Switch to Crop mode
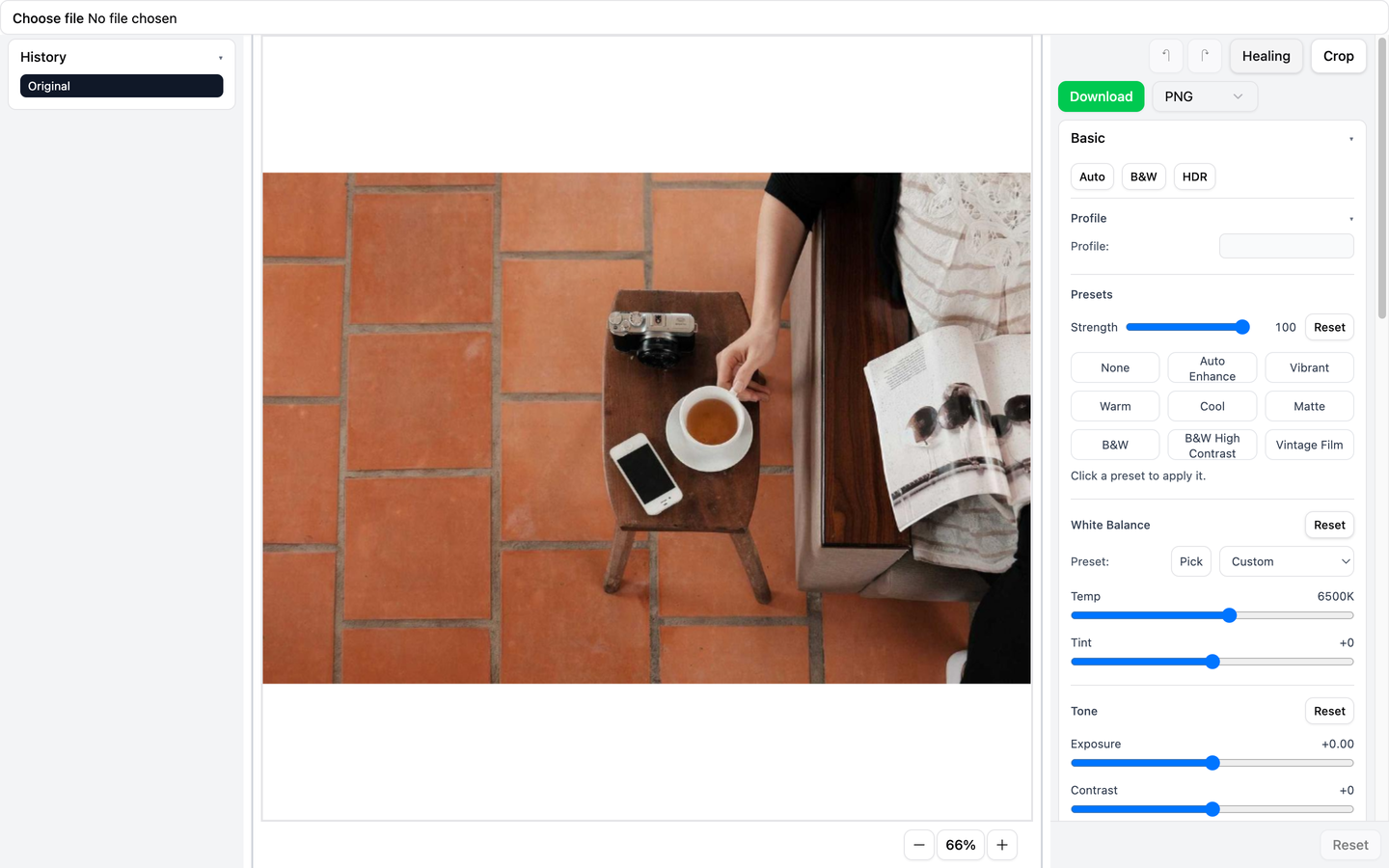The height and width of the screenshot is (868, 1389). [x=1338, y=56]
